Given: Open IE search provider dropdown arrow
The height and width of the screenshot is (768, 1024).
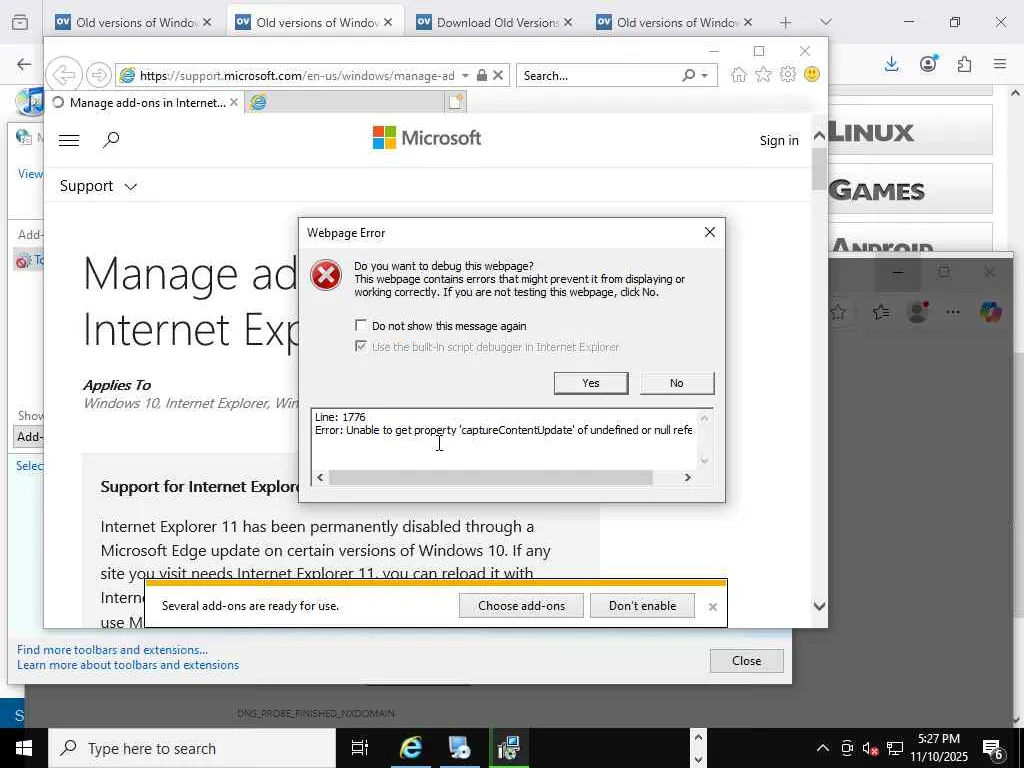Looking at the screenshot, I should click(705, 76).
